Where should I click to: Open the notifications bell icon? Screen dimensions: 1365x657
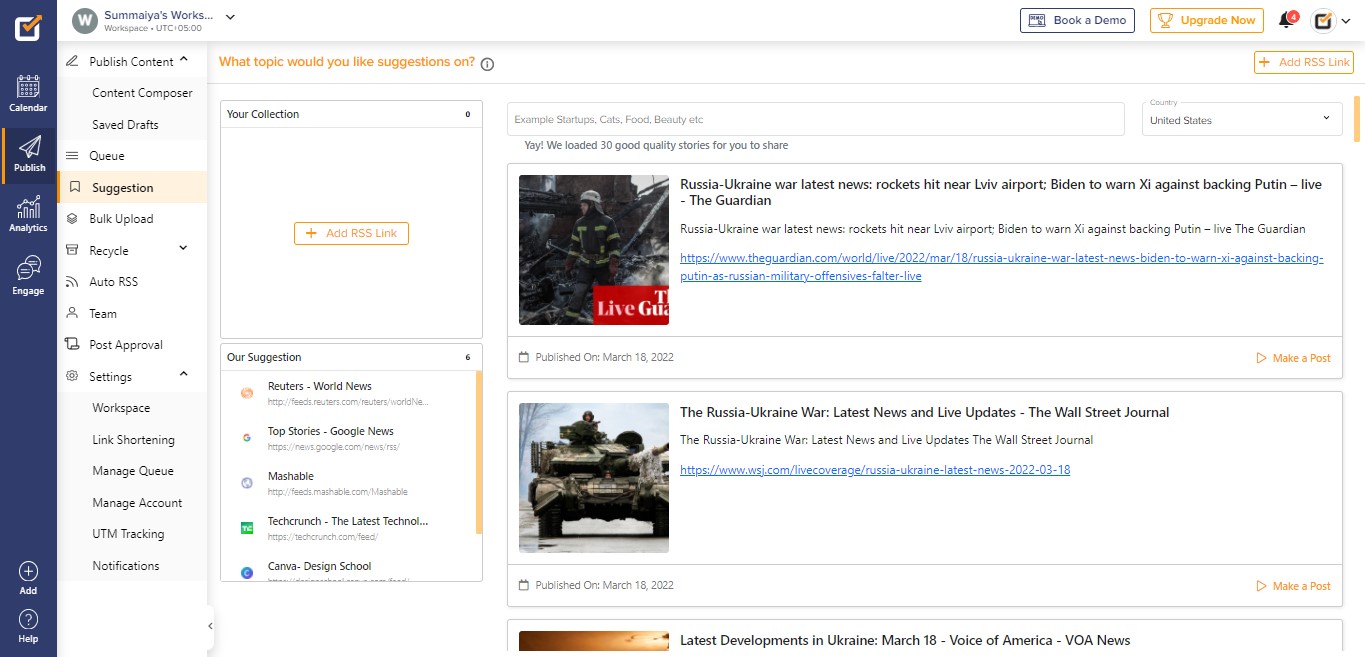pyautogui.click(x=1287, y=20)
